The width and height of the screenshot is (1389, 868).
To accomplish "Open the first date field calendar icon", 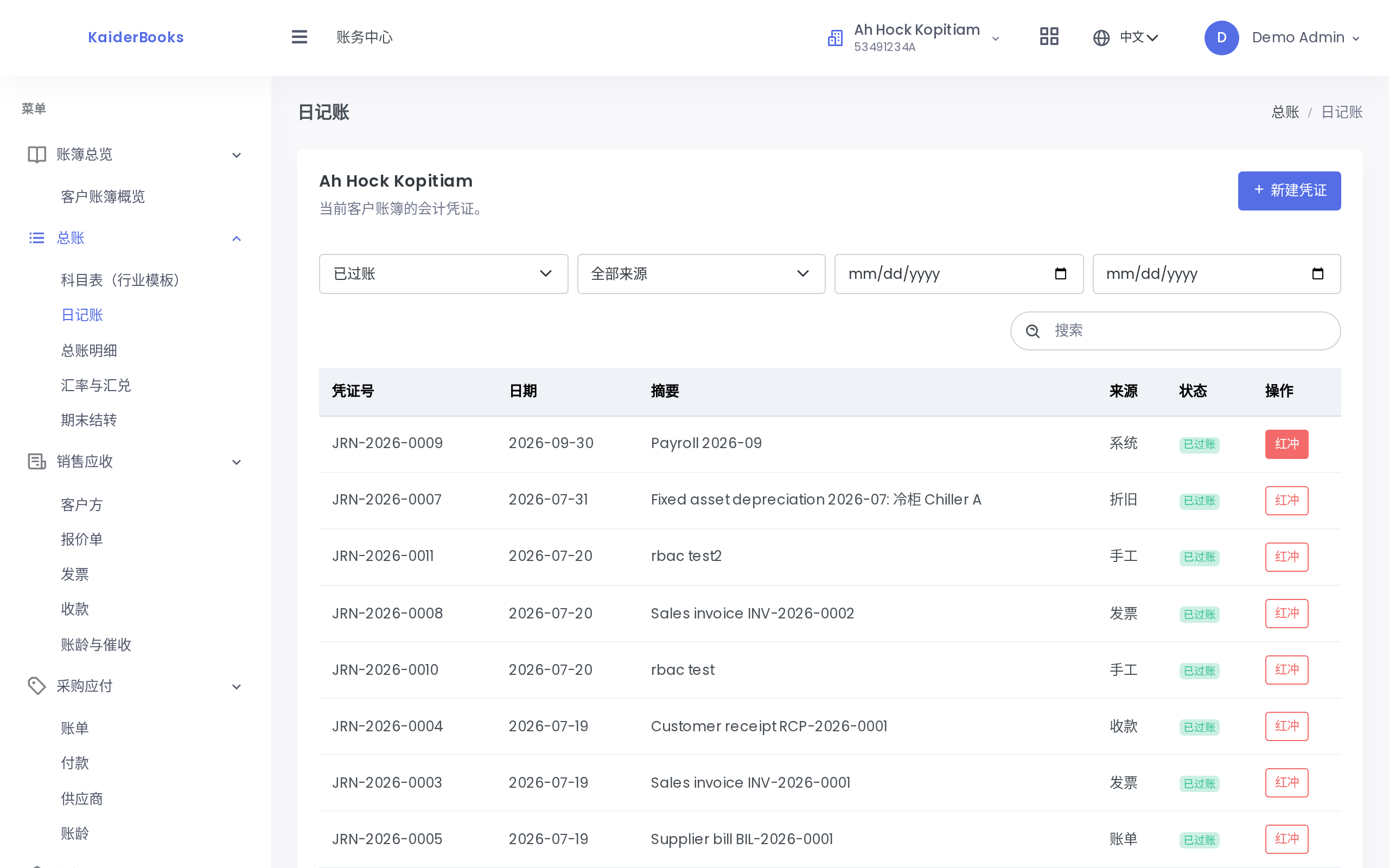I will click(x=1060, y=274).
